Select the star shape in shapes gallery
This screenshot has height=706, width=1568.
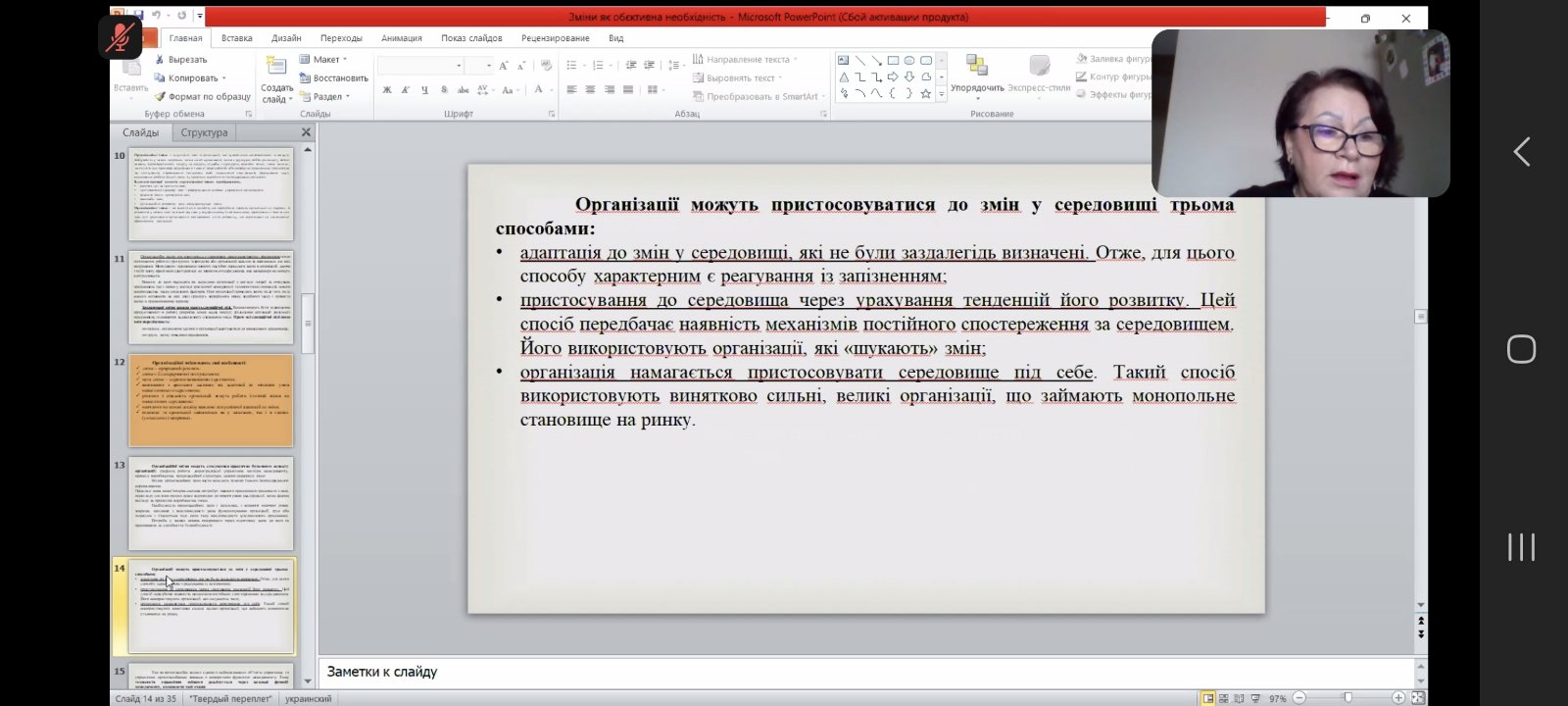click(x=925, y=94)
